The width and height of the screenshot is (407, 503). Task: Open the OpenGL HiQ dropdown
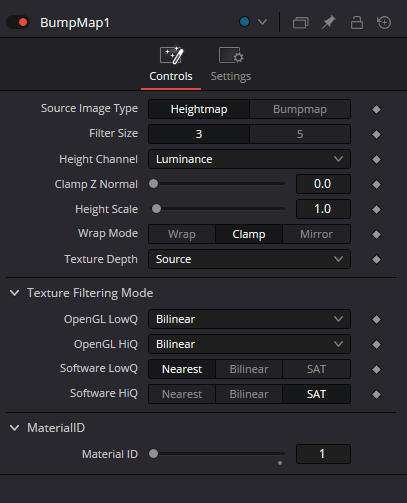249,344
